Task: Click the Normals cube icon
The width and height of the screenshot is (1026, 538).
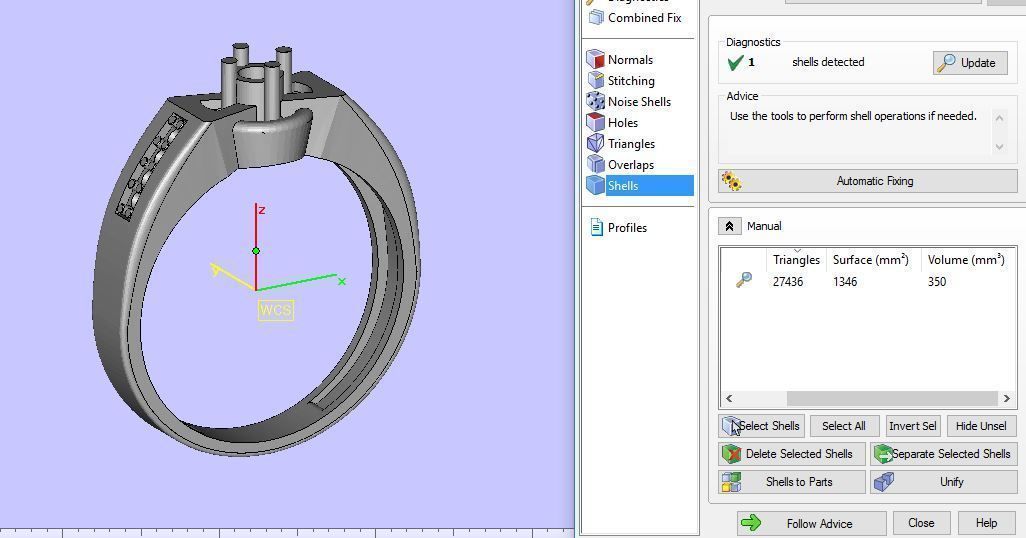Action: [x=595, y=59]
